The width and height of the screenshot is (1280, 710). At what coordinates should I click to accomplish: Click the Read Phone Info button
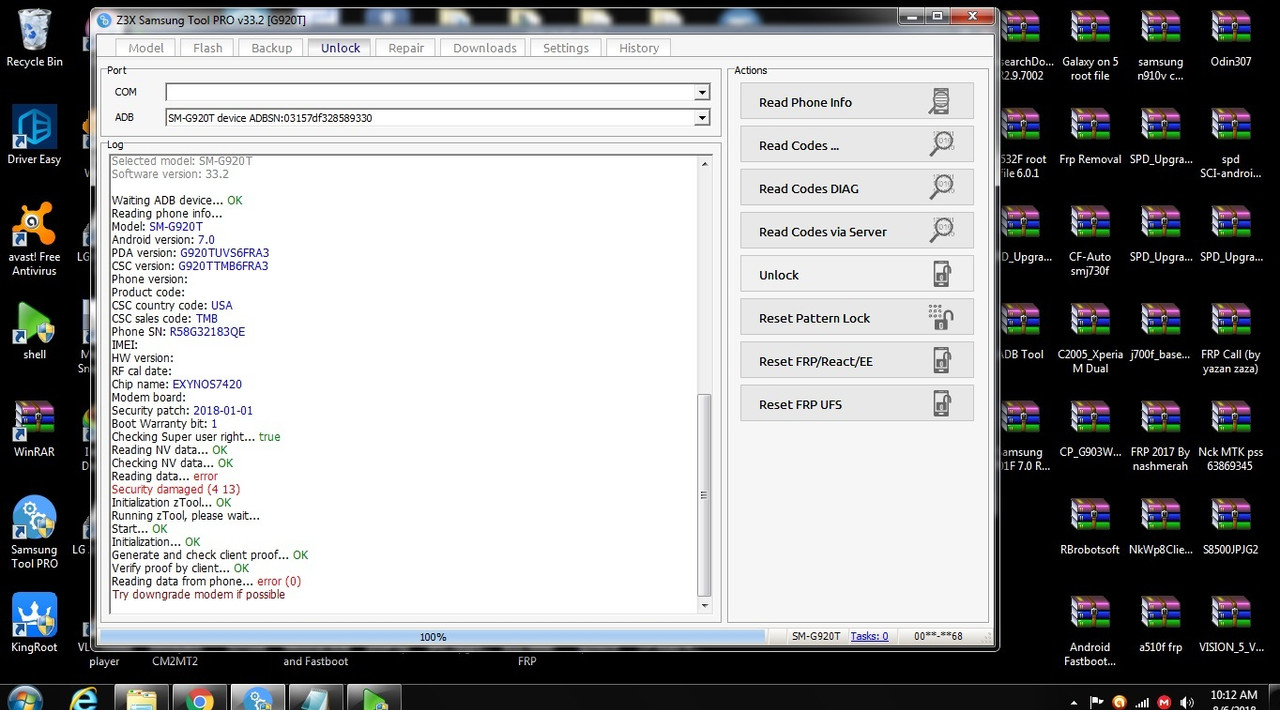coord(857,102)
